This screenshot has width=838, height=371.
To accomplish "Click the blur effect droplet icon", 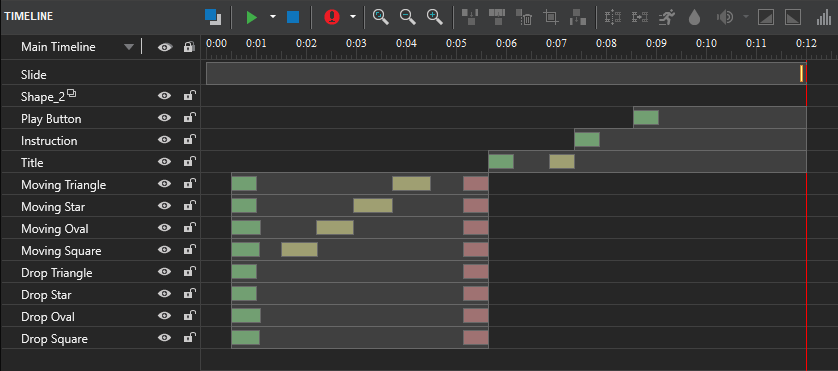I will pos(694,17).
